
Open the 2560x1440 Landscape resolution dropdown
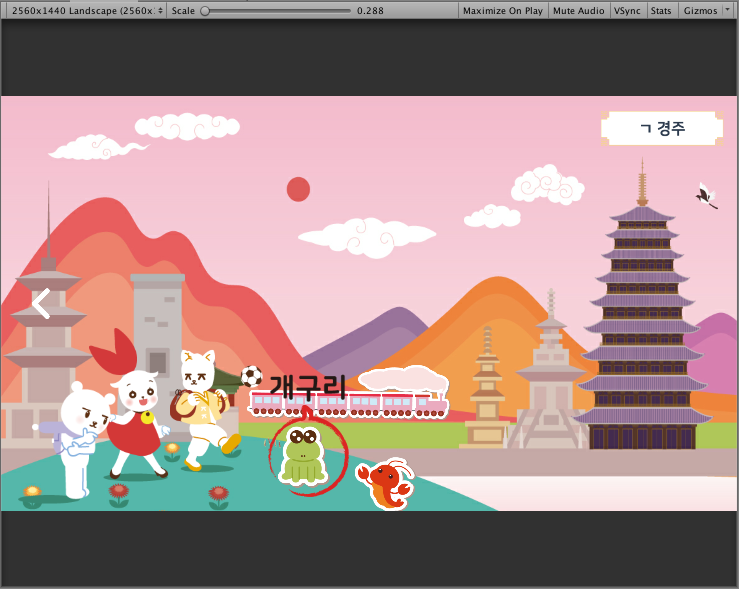point(87,10)
